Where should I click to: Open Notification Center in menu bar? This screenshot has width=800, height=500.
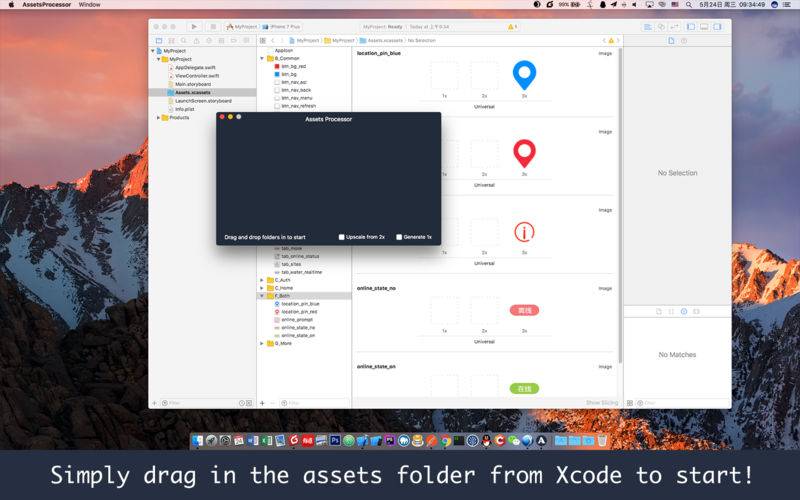[788, 5]
